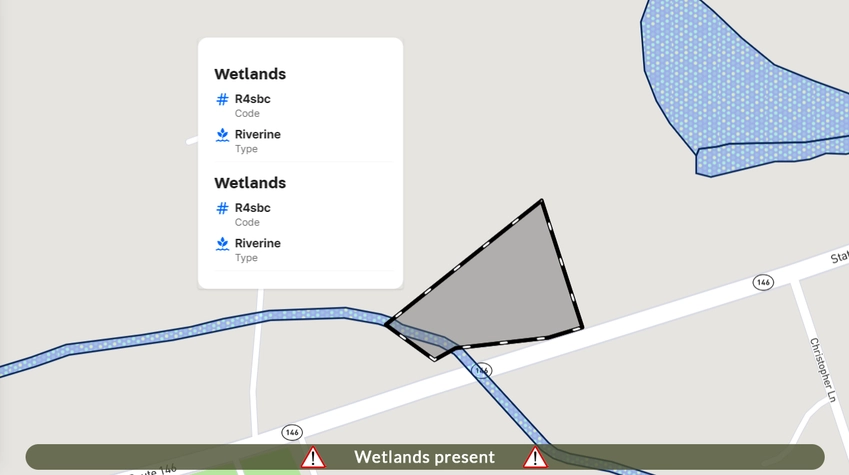
Task: Click the second R4sbc hash icon
Action: (222, 209)
